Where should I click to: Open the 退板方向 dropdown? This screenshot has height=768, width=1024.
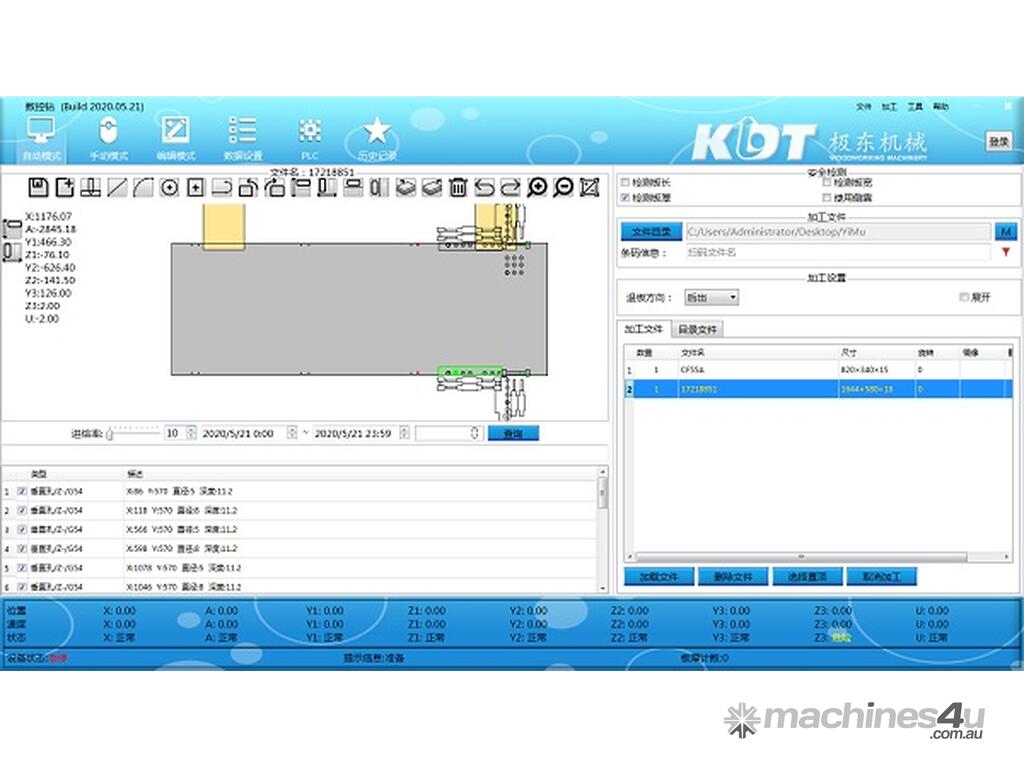click(x=711, y=297)
